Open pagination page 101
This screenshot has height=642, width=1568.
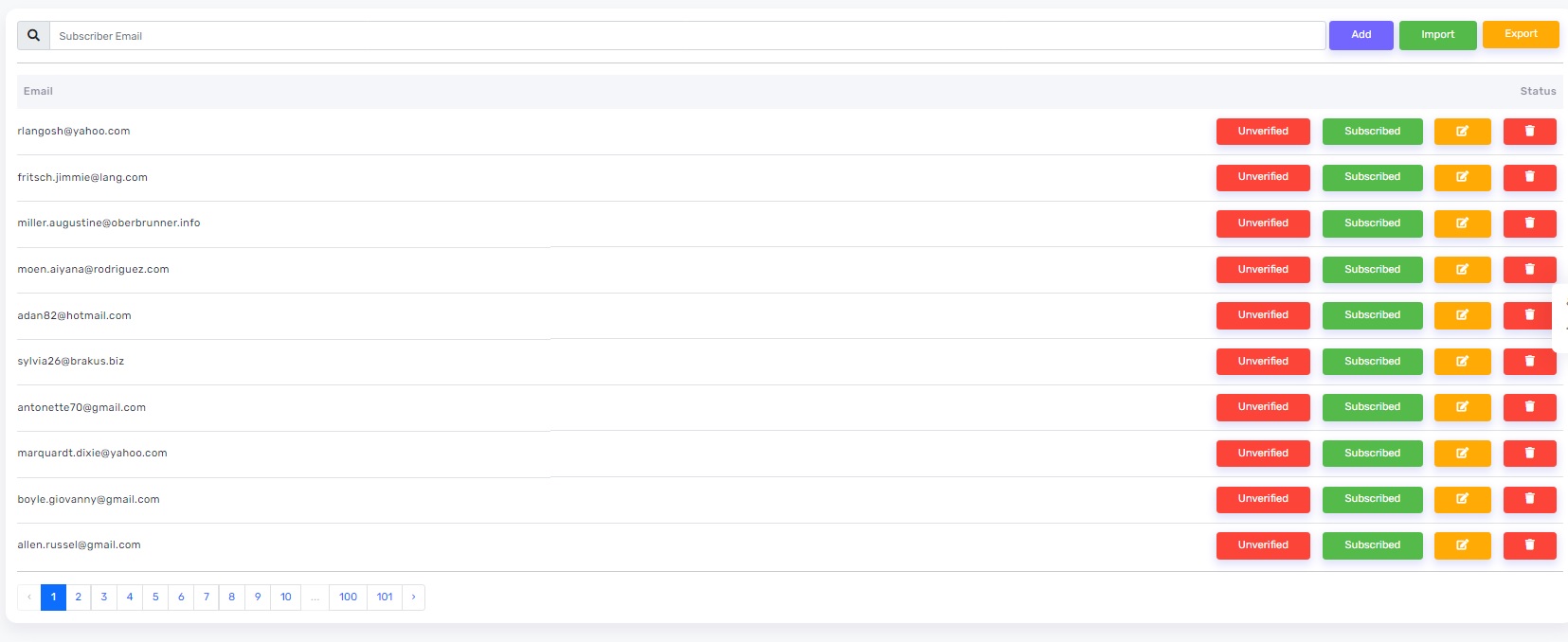pyautogui.click(x=385, y=597)
